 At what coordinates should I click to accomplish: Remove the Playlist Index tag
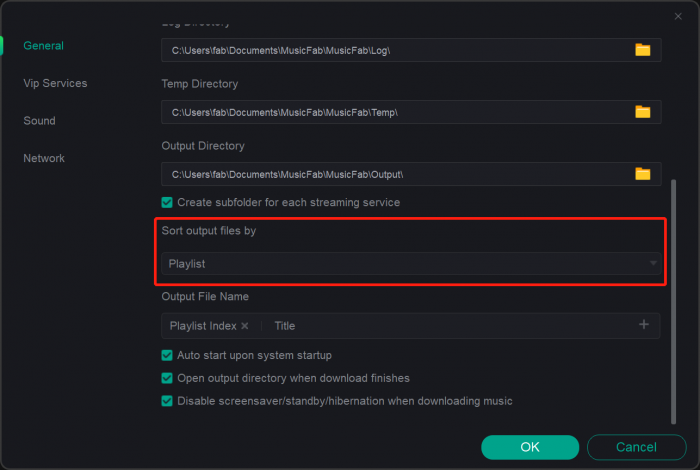coord(245,326)
